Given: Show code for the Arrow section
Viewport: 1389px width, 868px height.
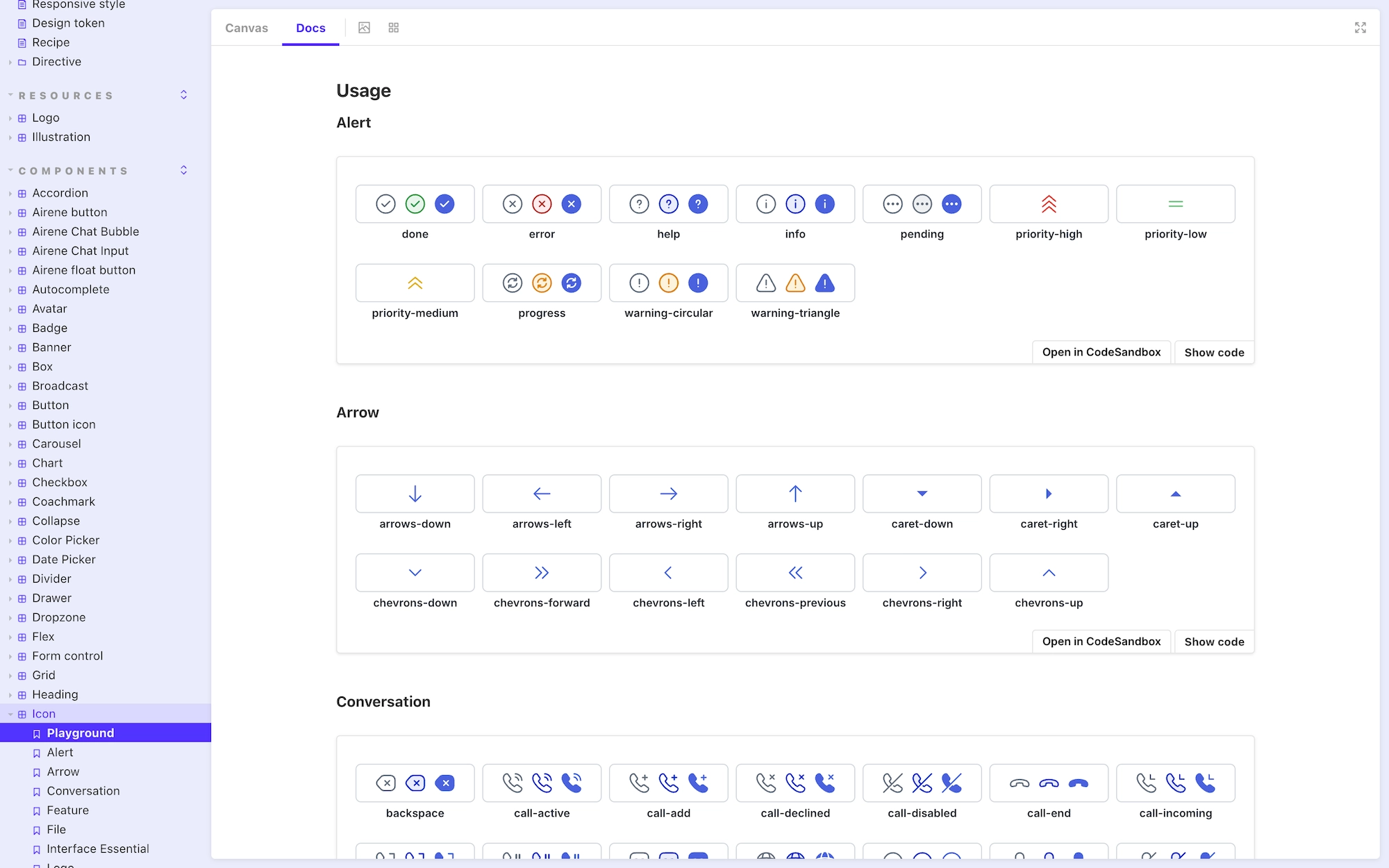Looking at the screenshot, I should pyautogui.click(x=1214, y=642).
